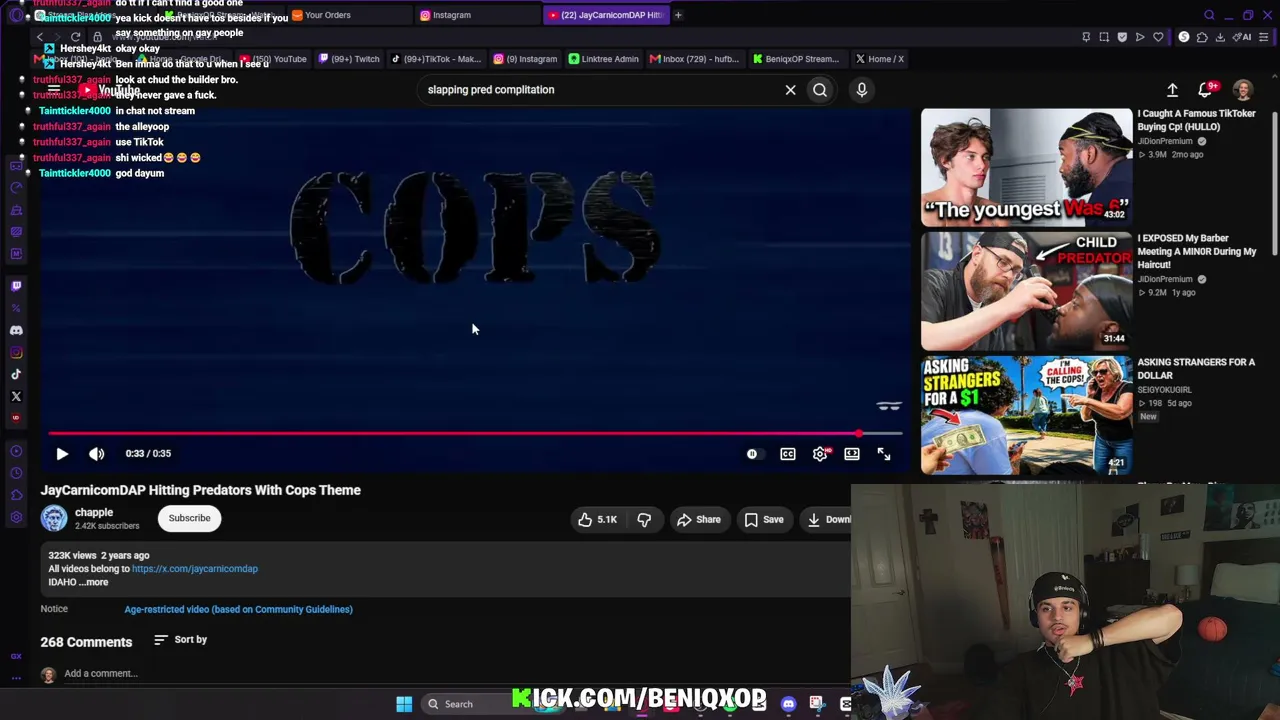Open Discord from the Windows taskbar
This screenshot has height=720, width=1280.
[x=789, y=704]
